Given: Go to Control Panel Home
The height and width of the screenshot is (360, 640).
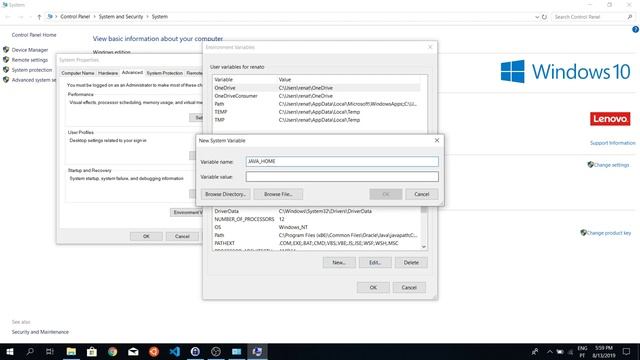Looking at the screenshot, I should (x=34, y=35).
